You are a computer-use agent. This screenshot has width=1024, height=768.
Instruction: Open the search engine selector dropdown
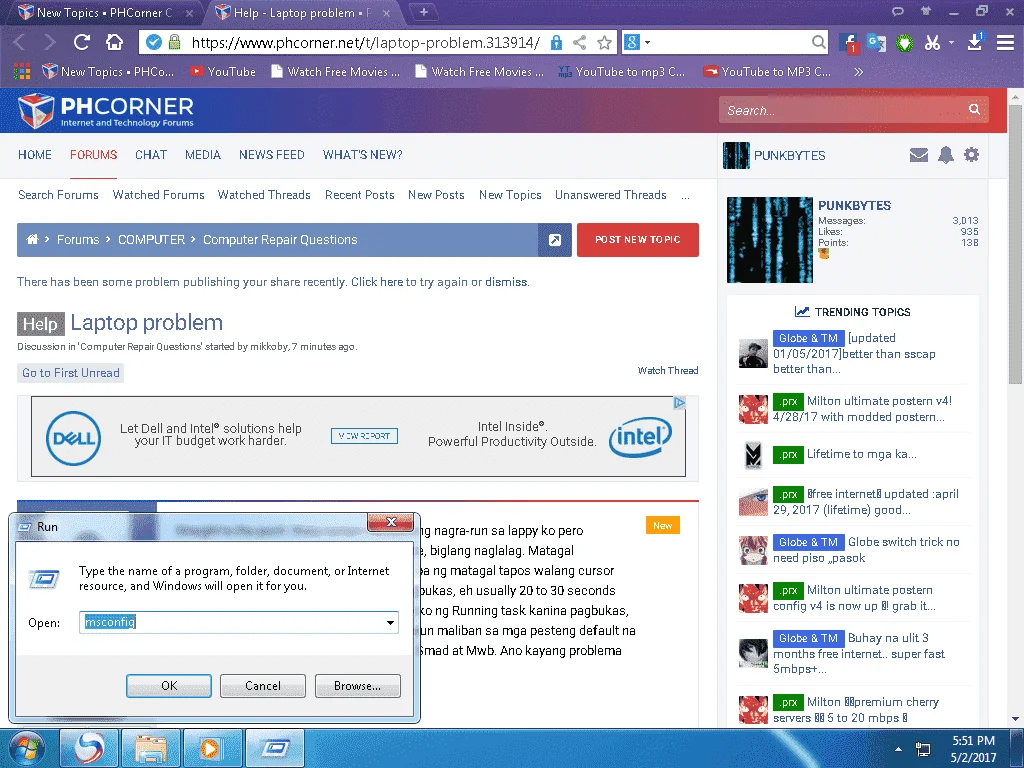click(638, 43)
